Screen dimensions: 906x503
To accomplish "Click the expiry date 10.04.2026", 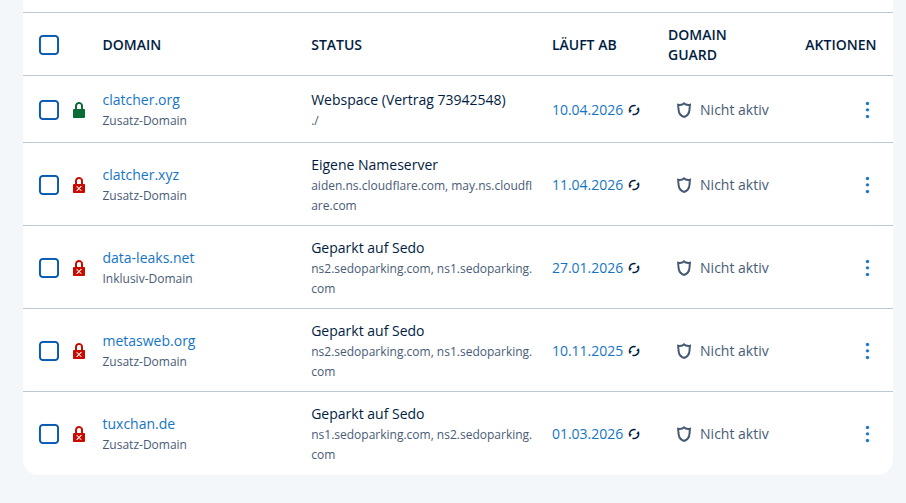I will (x=588, y=110).
